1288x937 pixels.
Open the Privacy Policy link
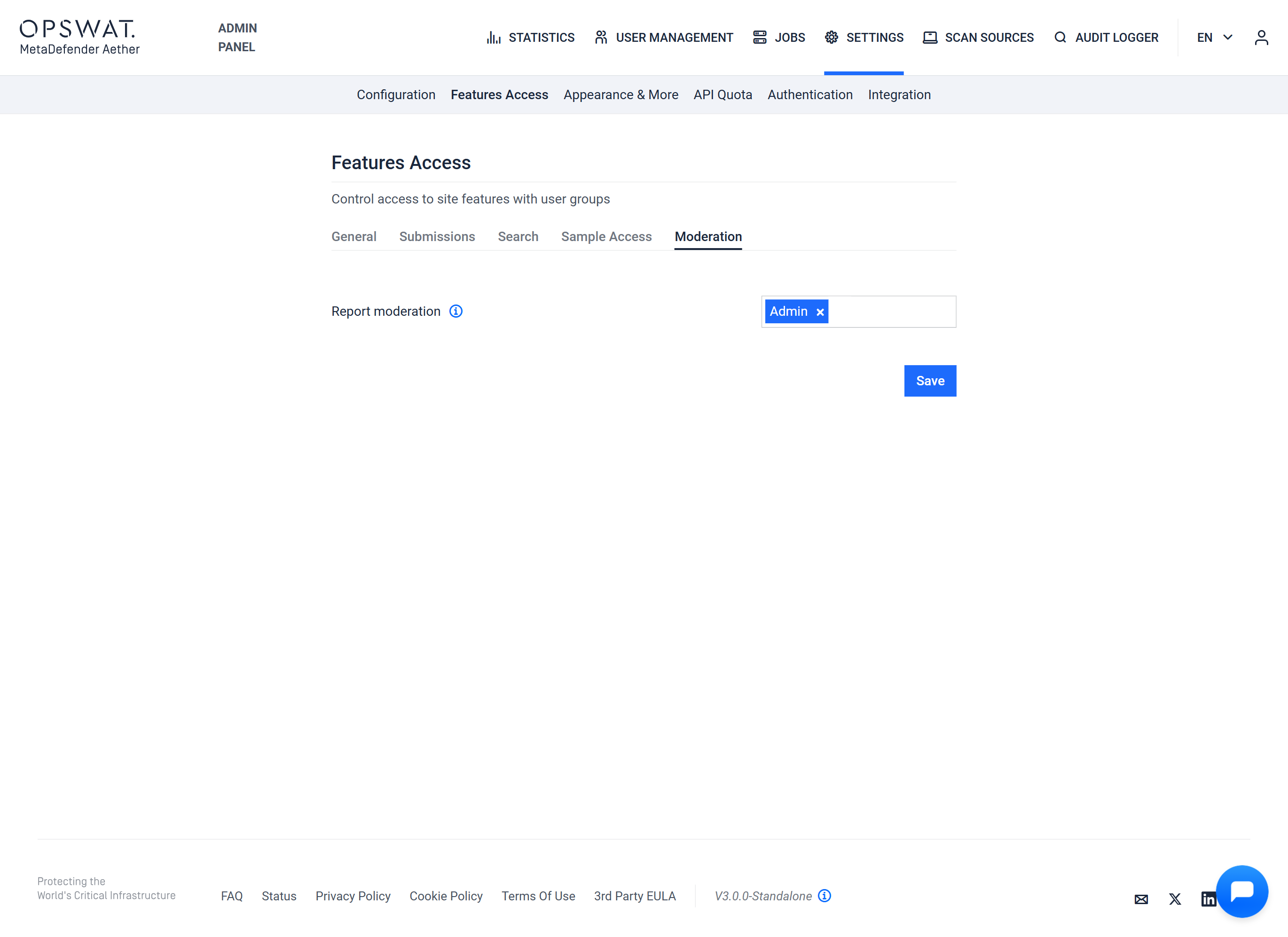point(353,896)
